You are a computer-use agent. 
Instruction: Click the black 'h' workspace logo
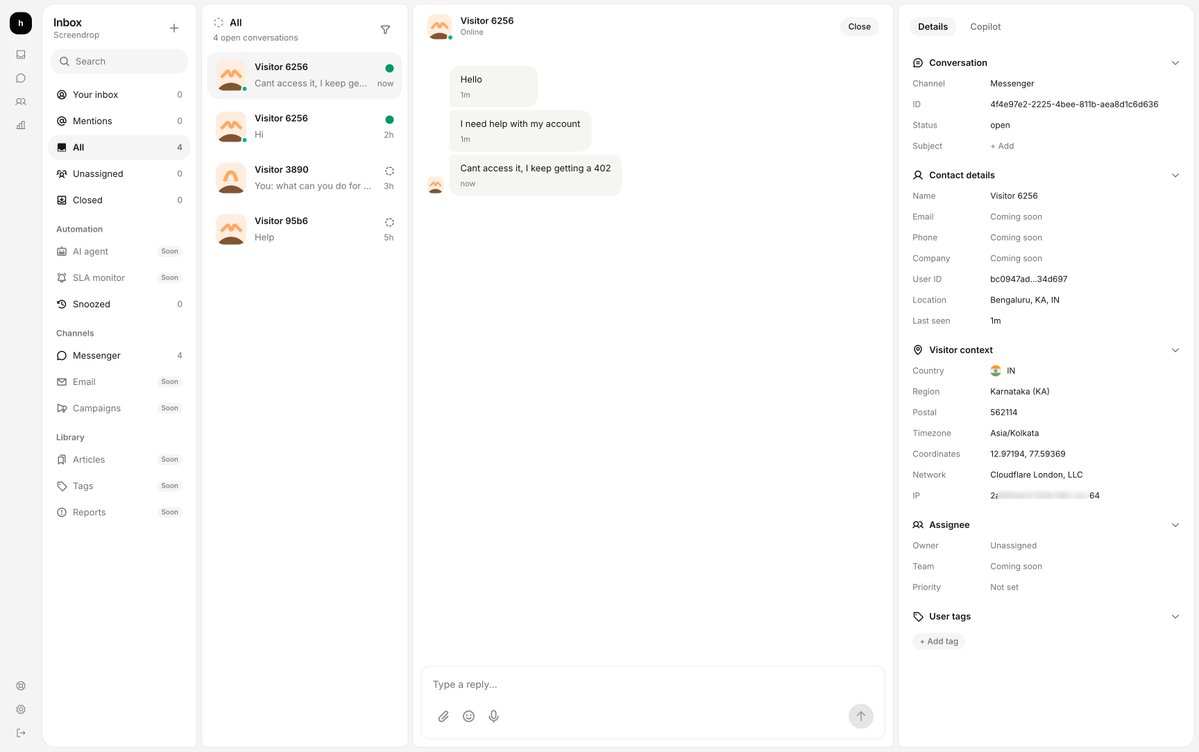click(21, 24)
